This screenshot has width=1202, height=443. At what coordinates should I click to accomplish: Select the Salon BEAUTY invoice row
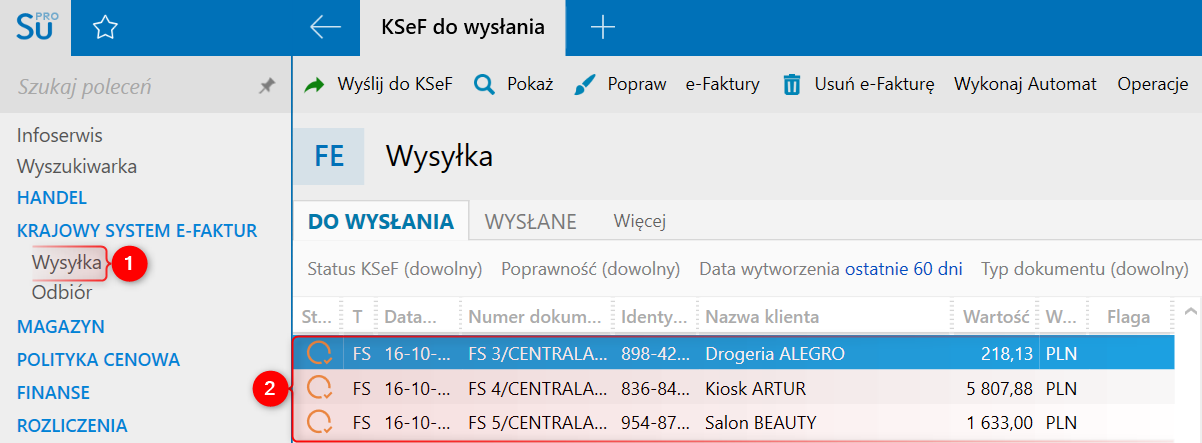pyautogui.click(x=760, y=423)
